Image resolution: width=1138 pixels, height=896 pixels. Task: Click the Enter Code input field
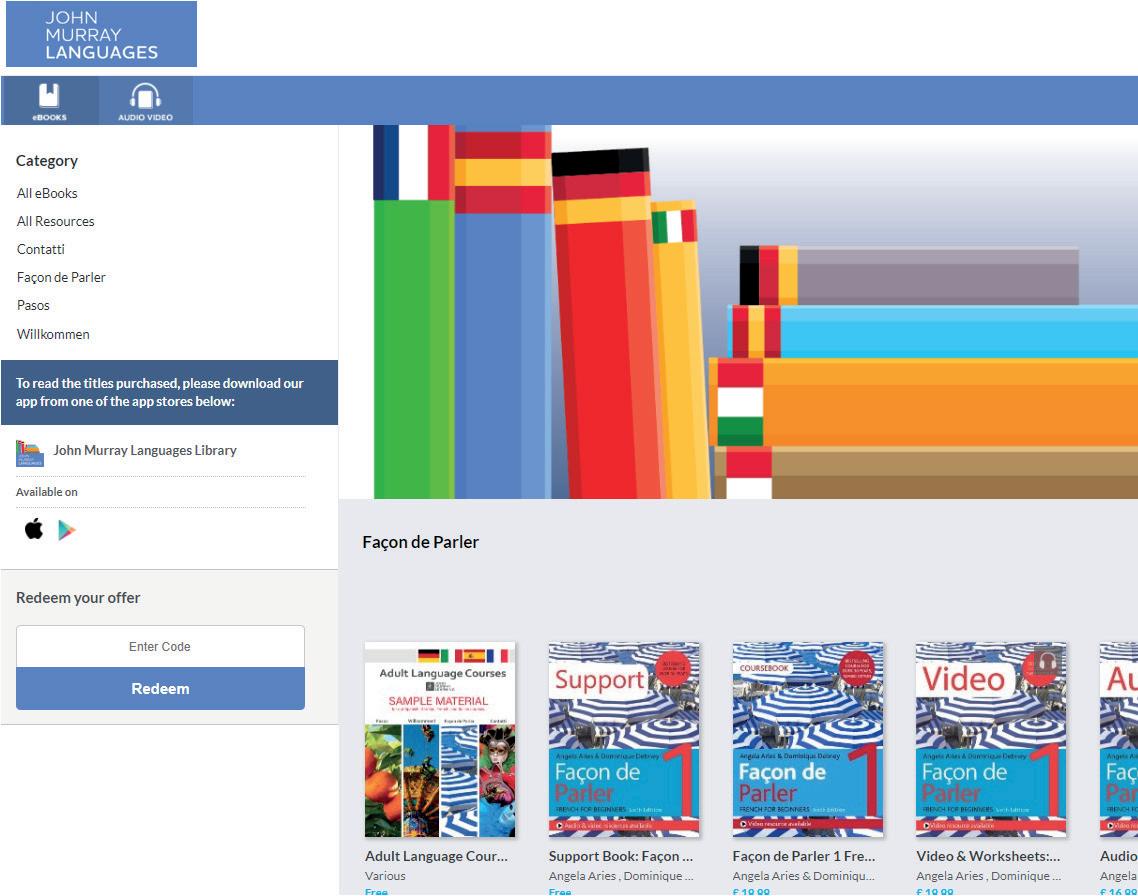click(160, 646)
